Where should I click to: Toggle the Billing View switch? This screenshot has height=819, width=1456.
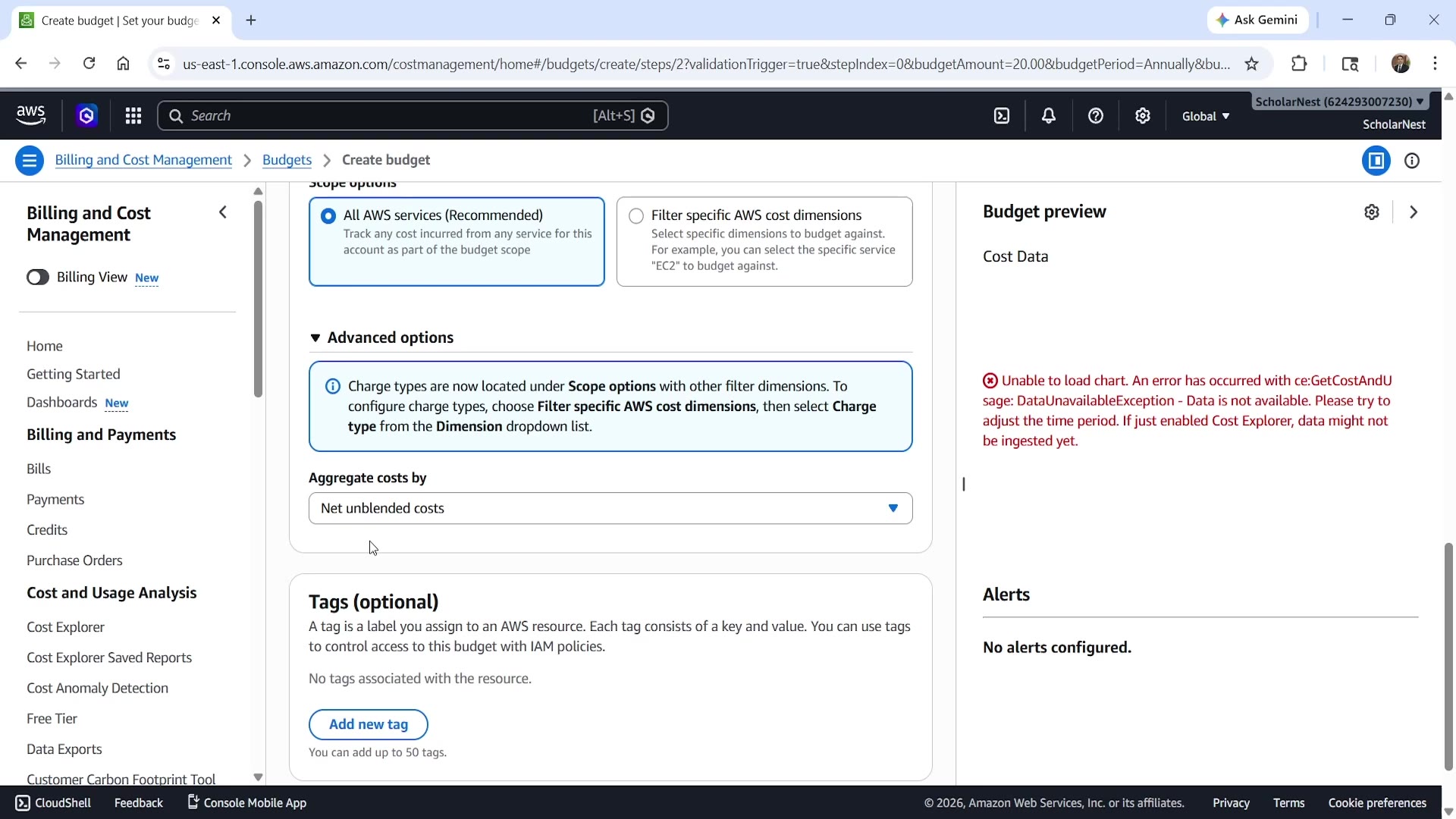pos(38,278)
